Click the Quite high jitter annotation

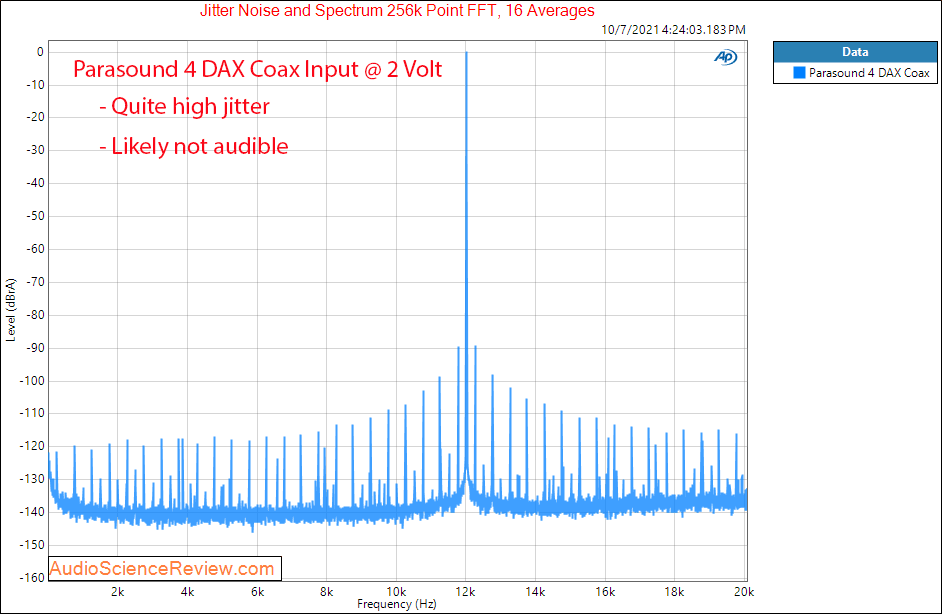[x=184, y=107]
